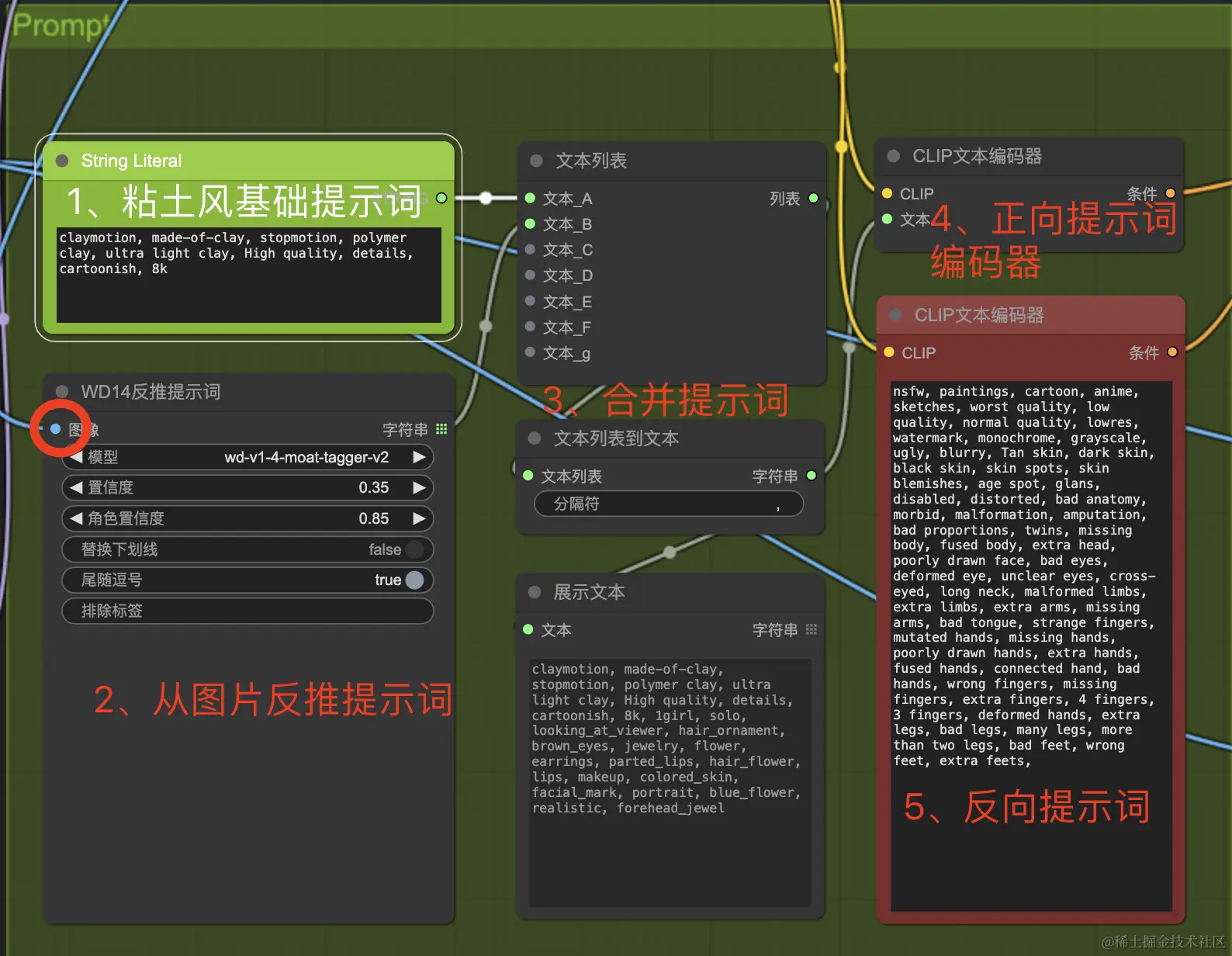Collapse the 展示文本 node via its title dot

pyautogui.click(x=535, y=592)
